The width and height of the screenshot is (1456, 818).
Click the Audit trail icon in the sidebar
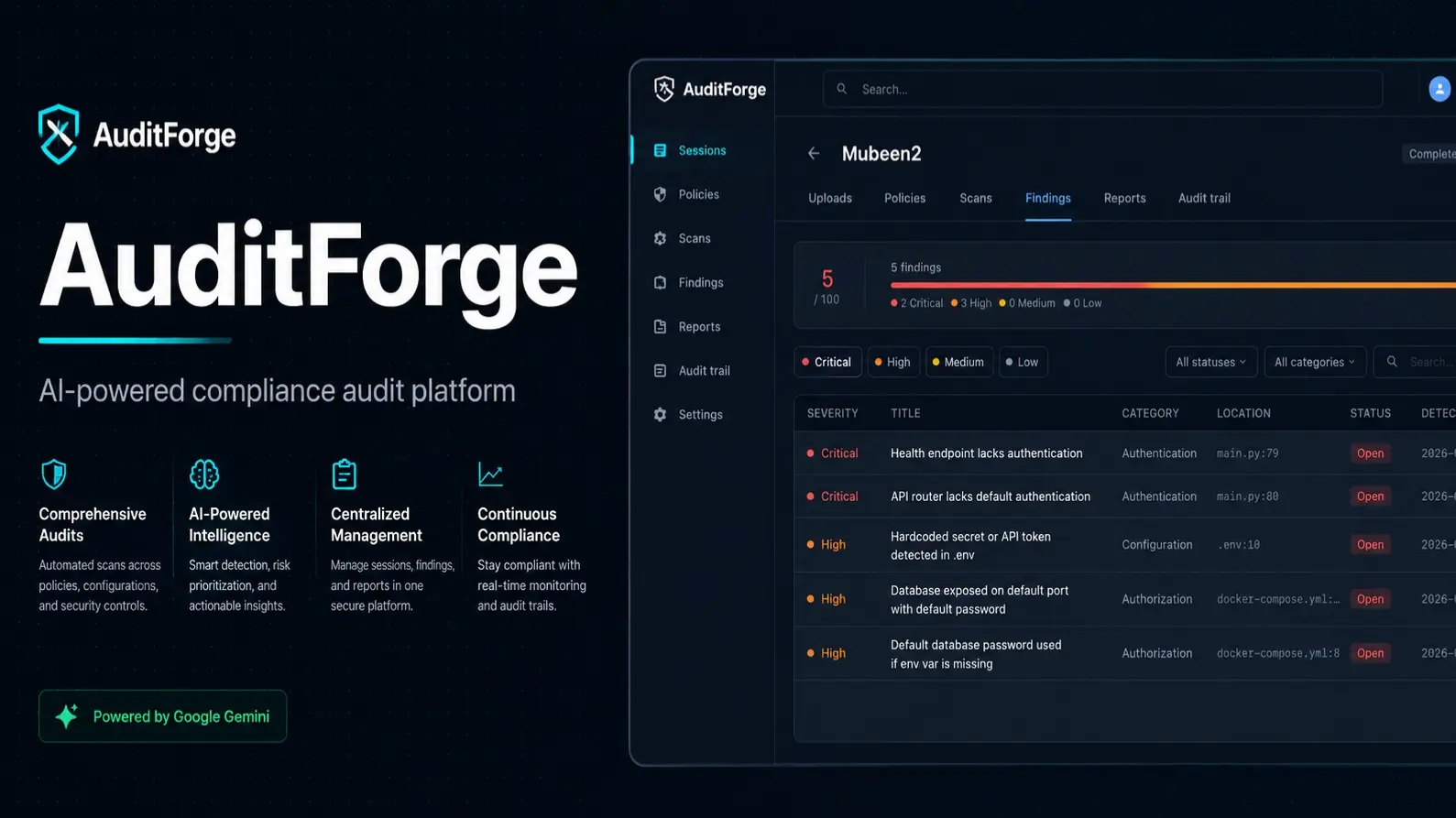point(660,370)
